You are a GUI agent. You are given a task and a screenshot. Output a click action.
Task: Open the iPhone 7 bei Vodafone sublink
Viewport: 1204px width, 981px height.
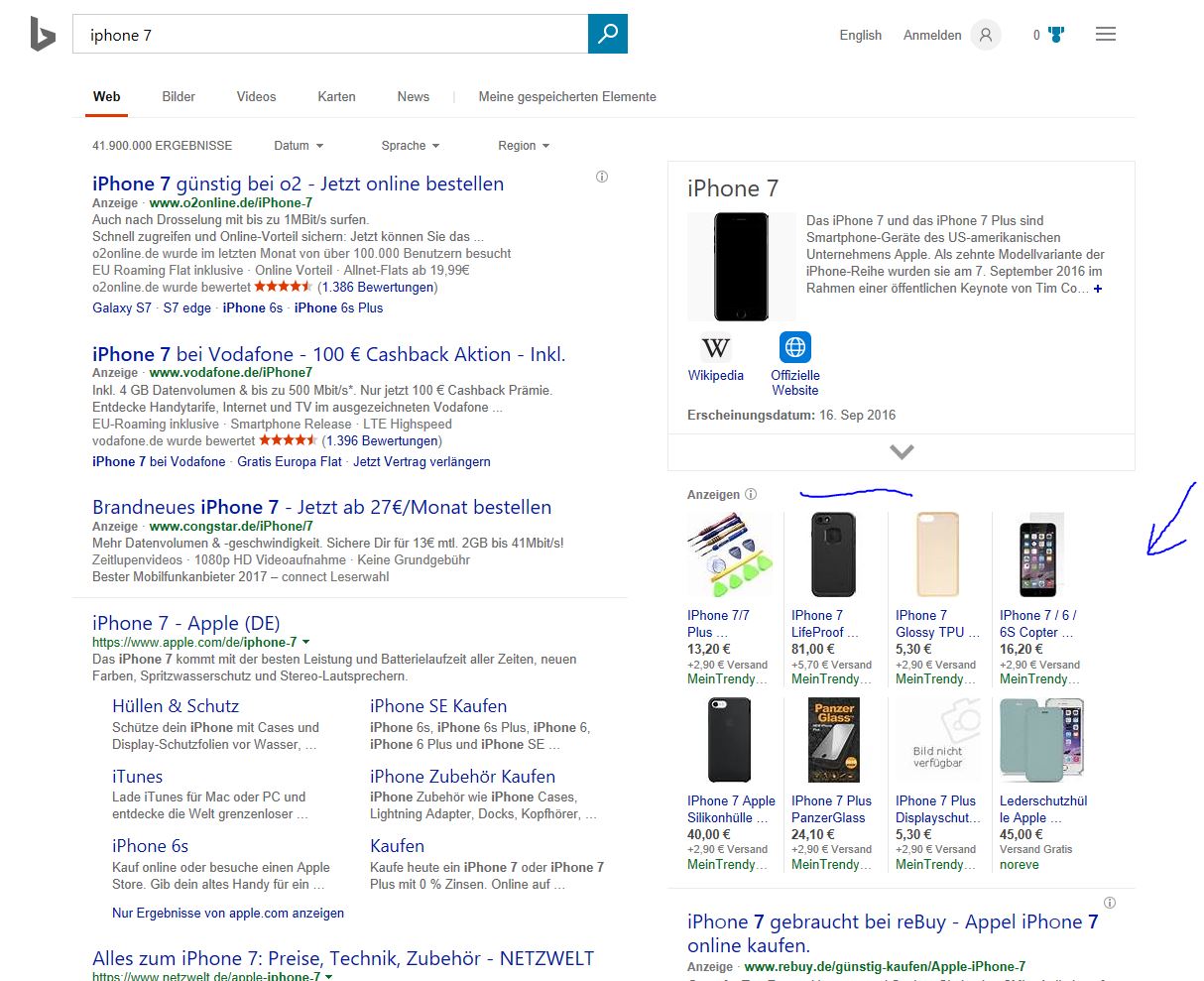click(x=159, y=461)
